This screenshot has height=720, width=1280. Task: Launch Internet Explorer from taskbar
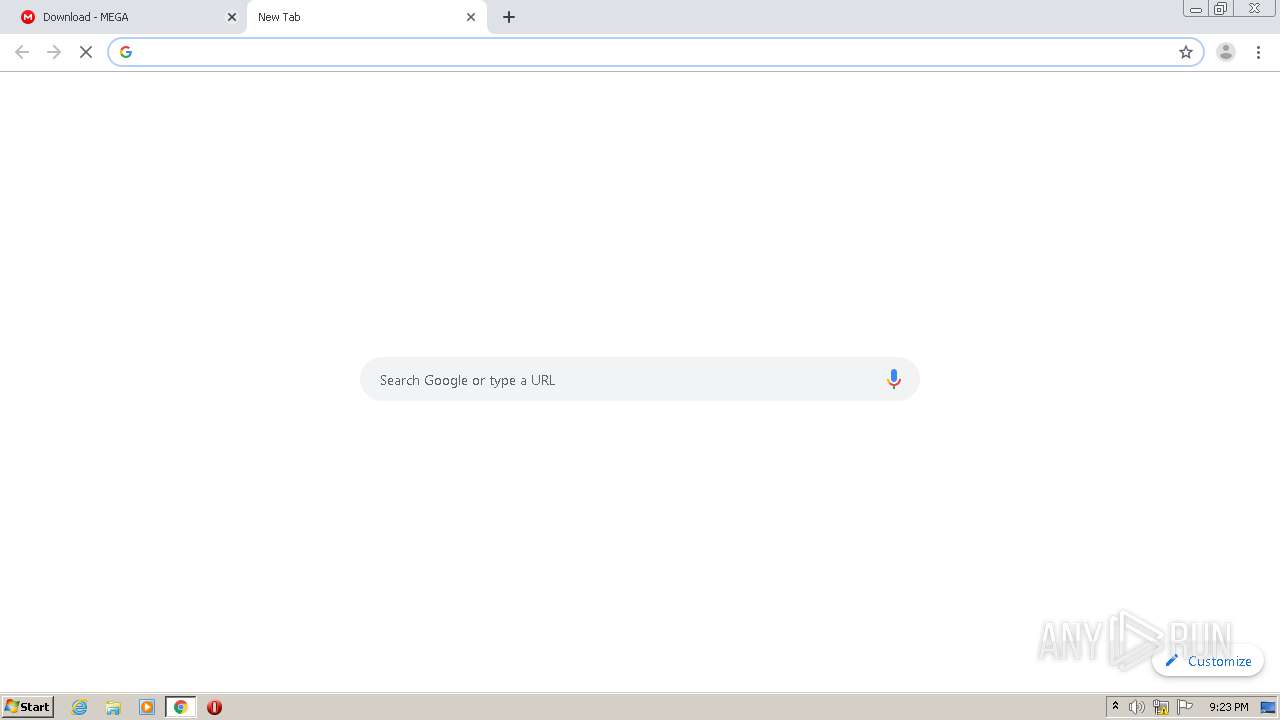tap(80, 707)
